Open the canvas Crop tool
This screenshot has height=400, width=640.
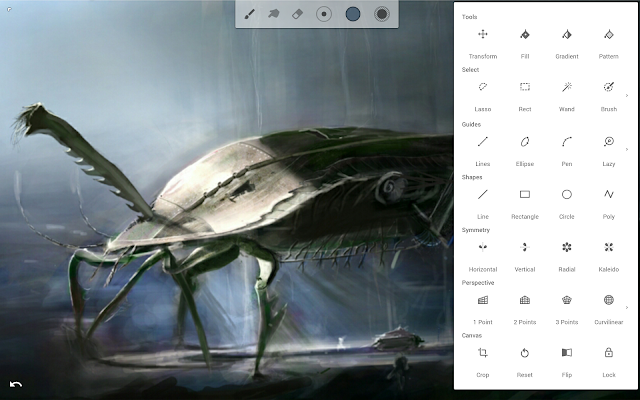(483, 353)
